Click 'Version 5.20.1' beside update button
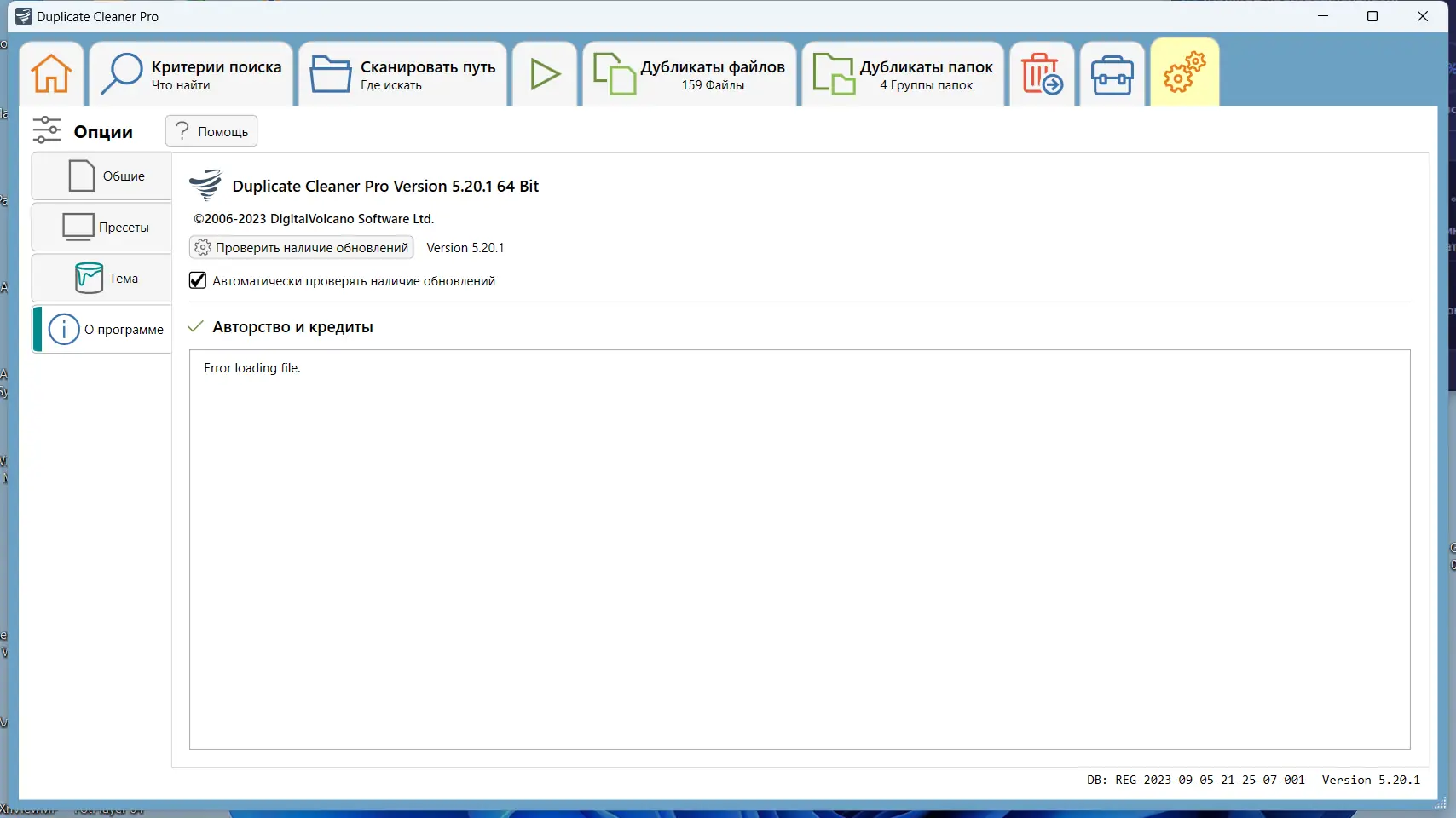The image size is (1456, 818). click(465, 248)
